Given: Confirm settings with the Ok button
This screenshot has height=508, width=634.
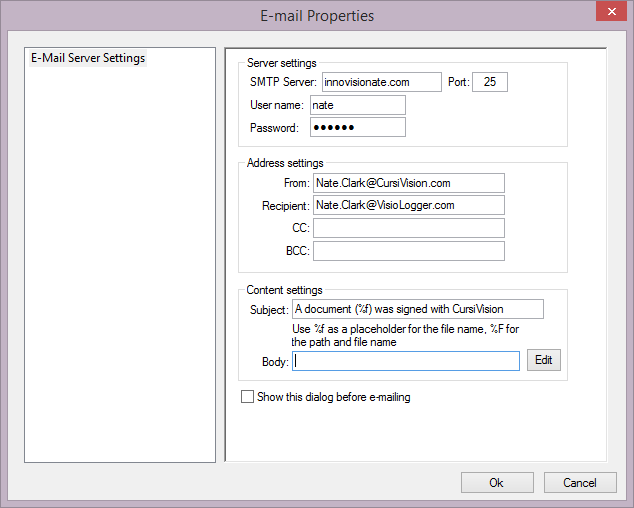Looking at the screenshot, I should (497, 483).
